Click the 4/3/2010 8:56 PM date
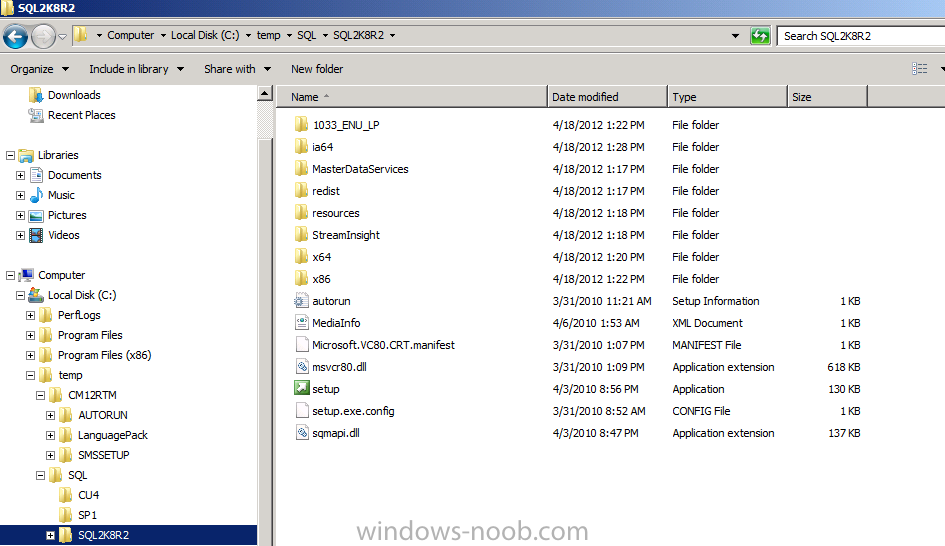The height and width of the screenshot is (546, 945). pyautogui.click(x=595, y=389)
